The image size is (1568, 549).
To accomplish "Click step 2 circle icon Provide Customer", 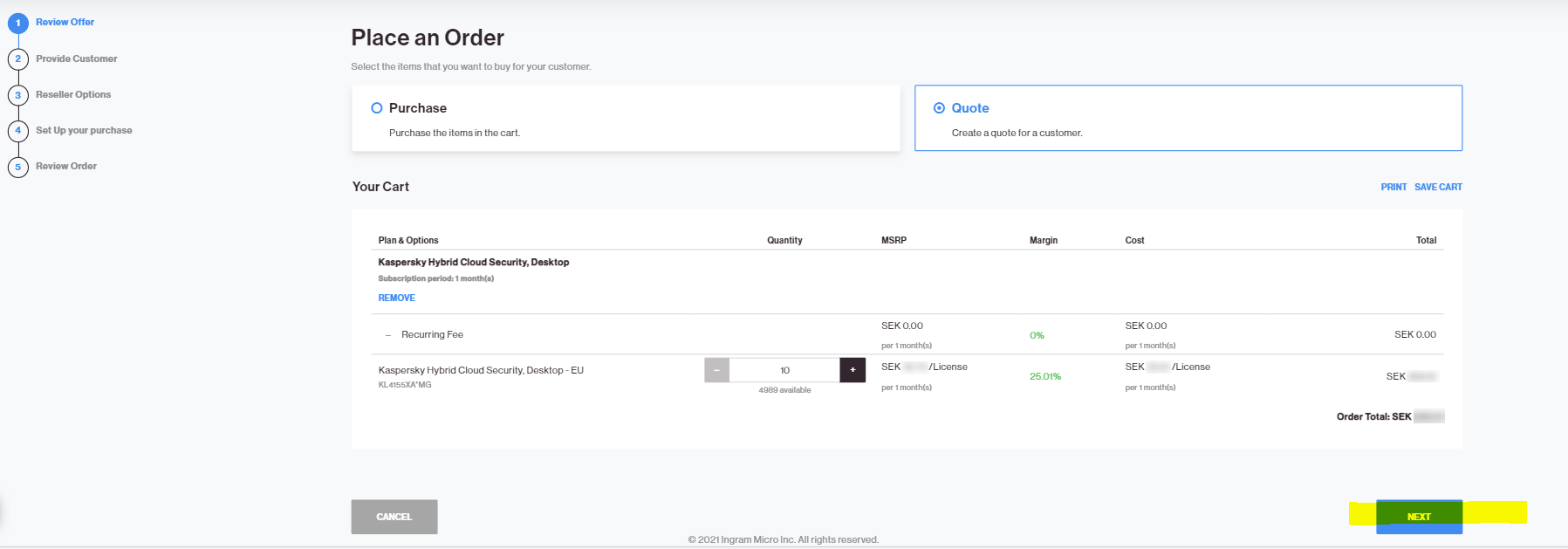I will click(18, 58).
